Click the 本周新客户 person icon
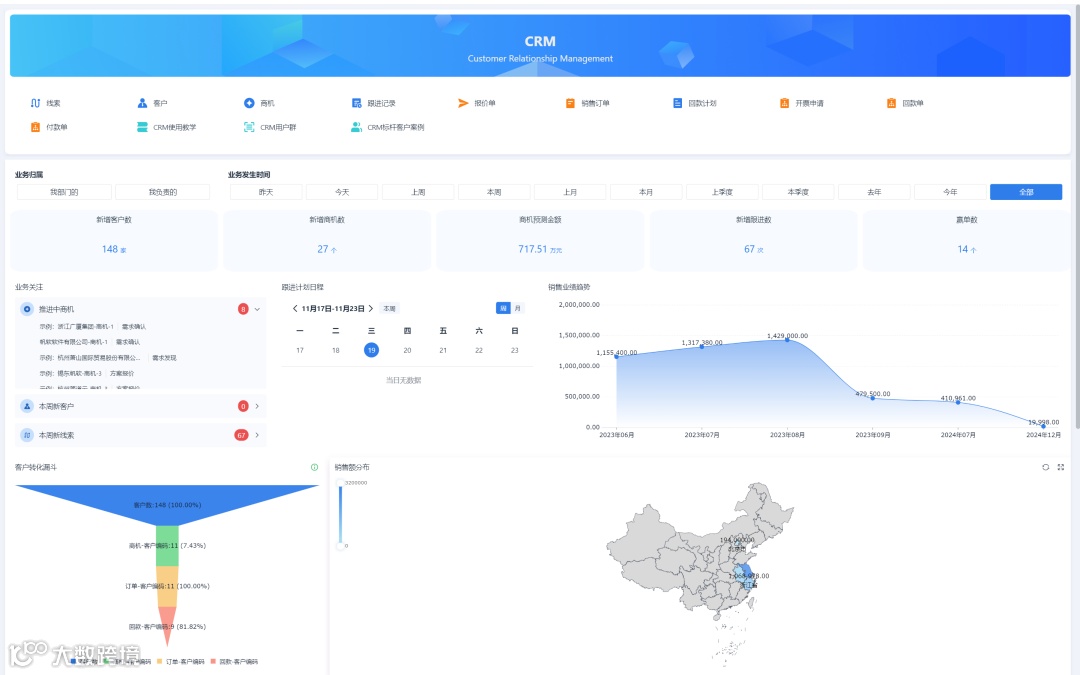 pyautogui.click(x=27, y=406)
